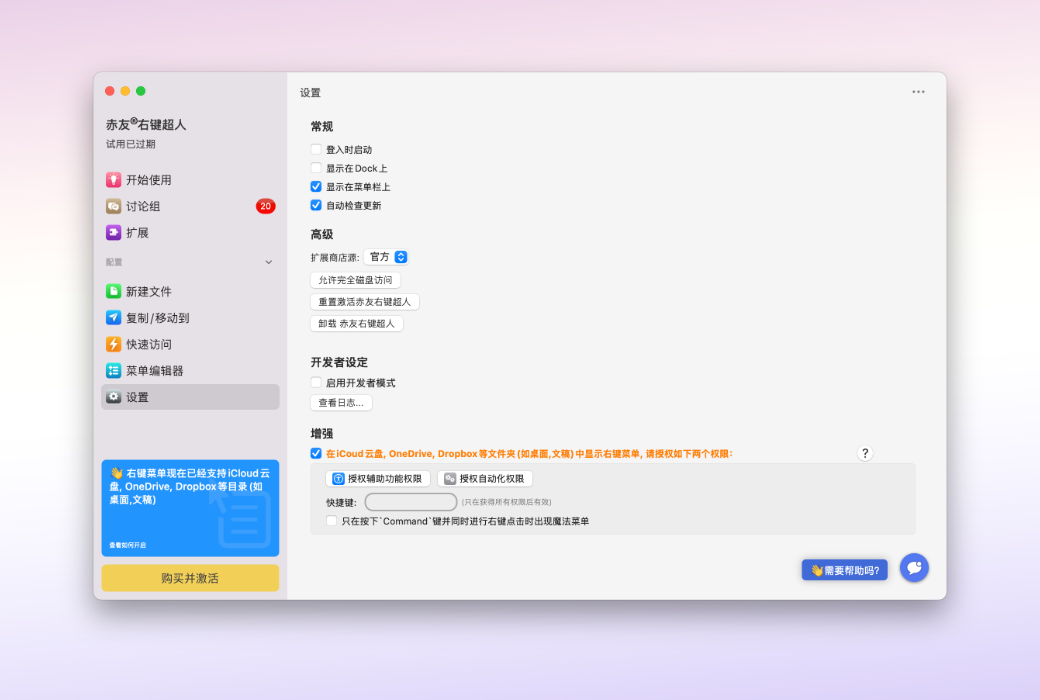1040x700 pixels.
Task: Click 授权自动化权限 button
Action: click(485, 478)
